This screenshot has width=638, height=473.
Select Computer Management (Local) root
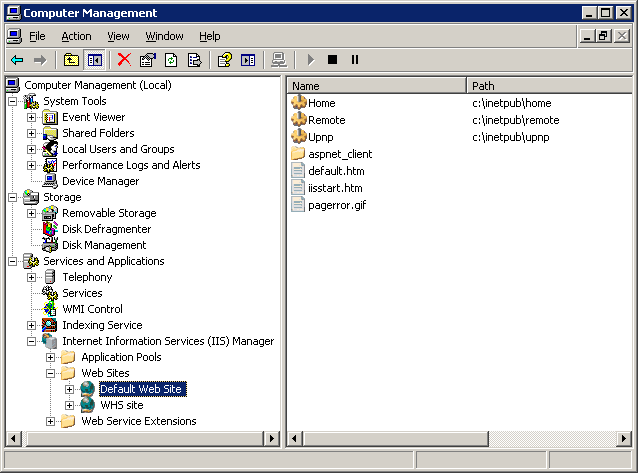(x=98, y=85)
